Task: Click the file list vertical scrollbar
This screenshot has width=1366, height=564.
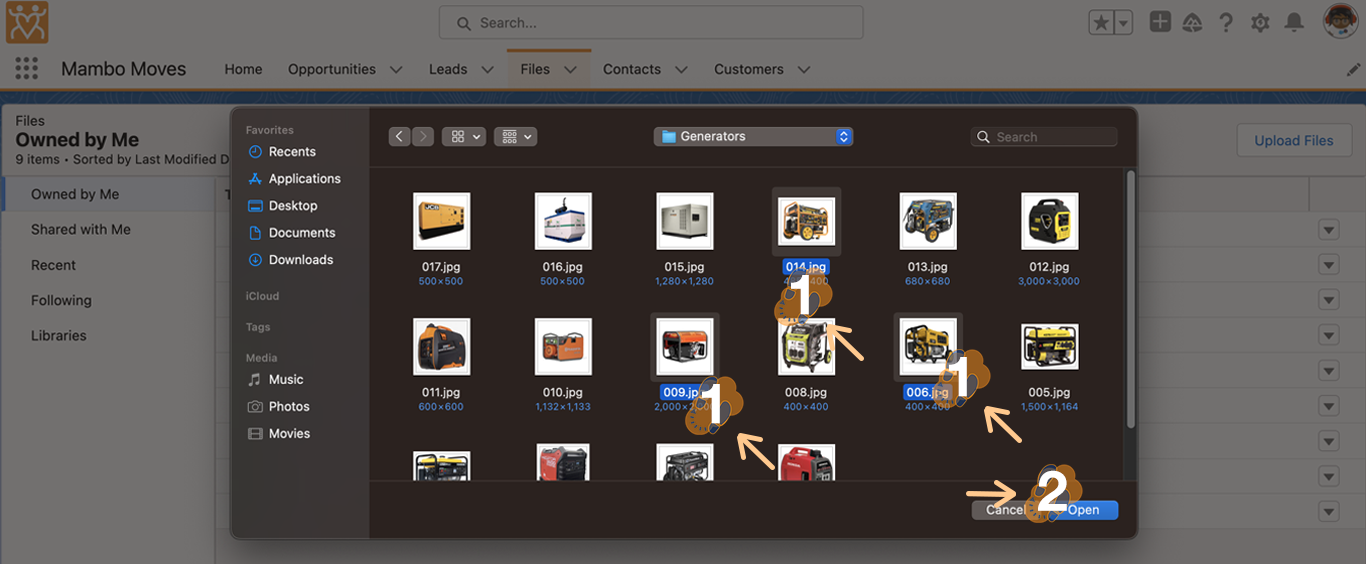Action: pos(1131,300)
